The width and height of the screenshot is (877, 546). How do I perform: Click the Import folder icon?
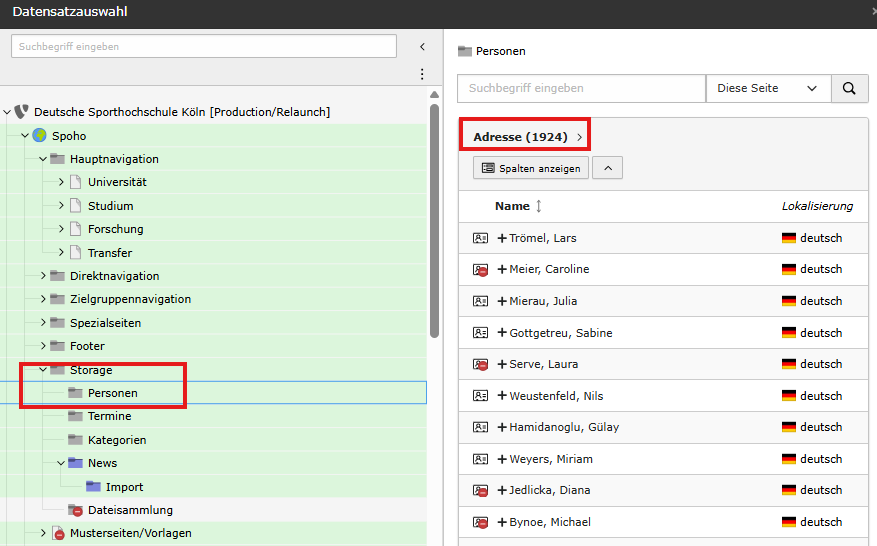pyautogui.click(x=94, y=487)
